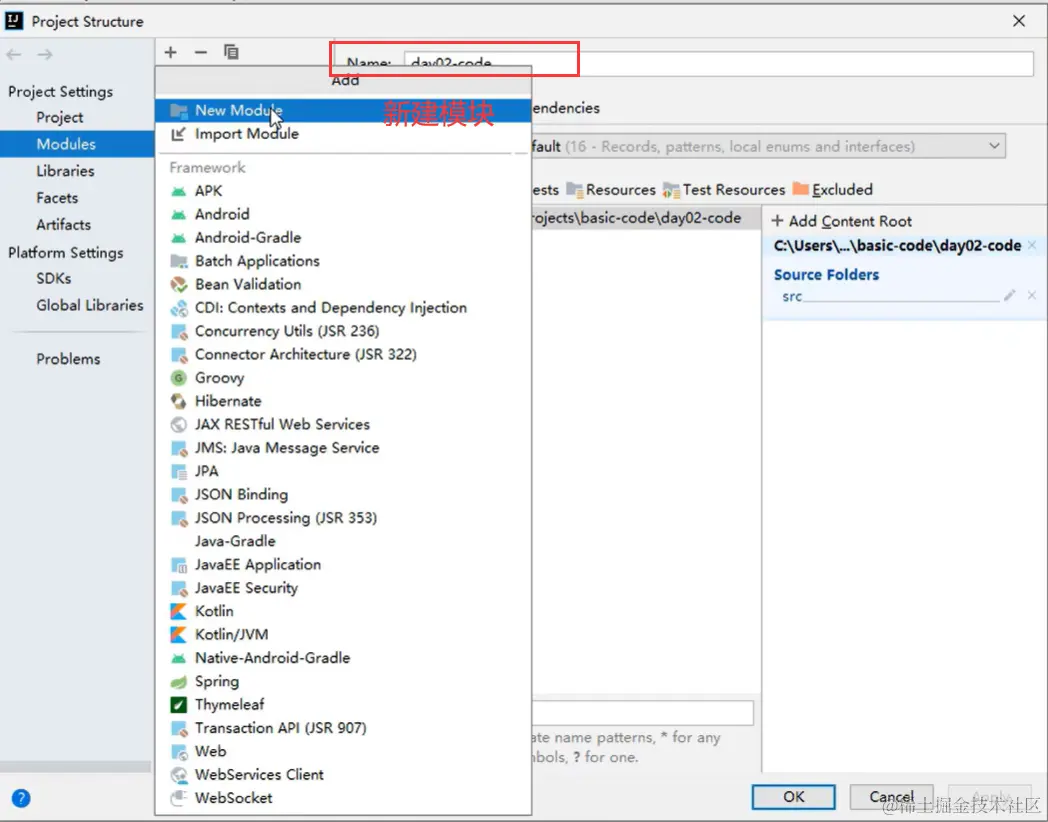
Task: Click the module Name input field
Action: [718, 63]
